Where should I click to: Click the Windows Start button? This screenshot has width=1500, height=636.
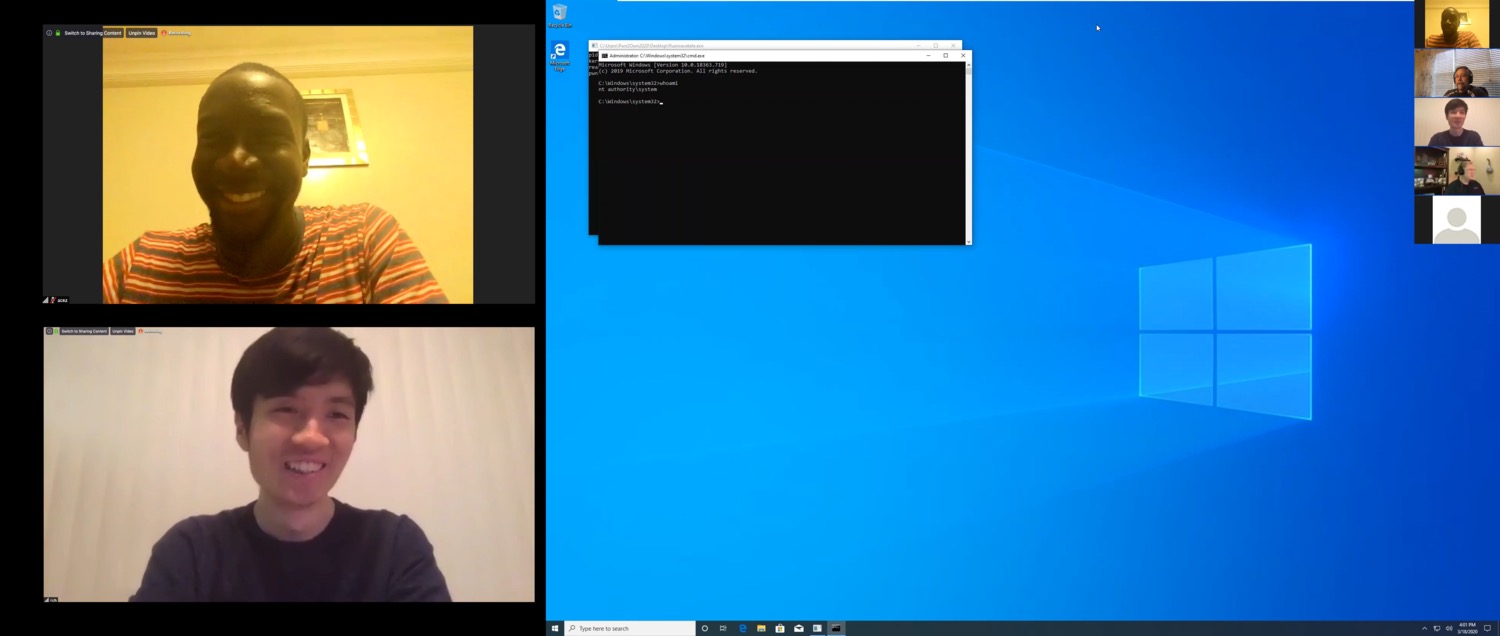pos(555,628)
